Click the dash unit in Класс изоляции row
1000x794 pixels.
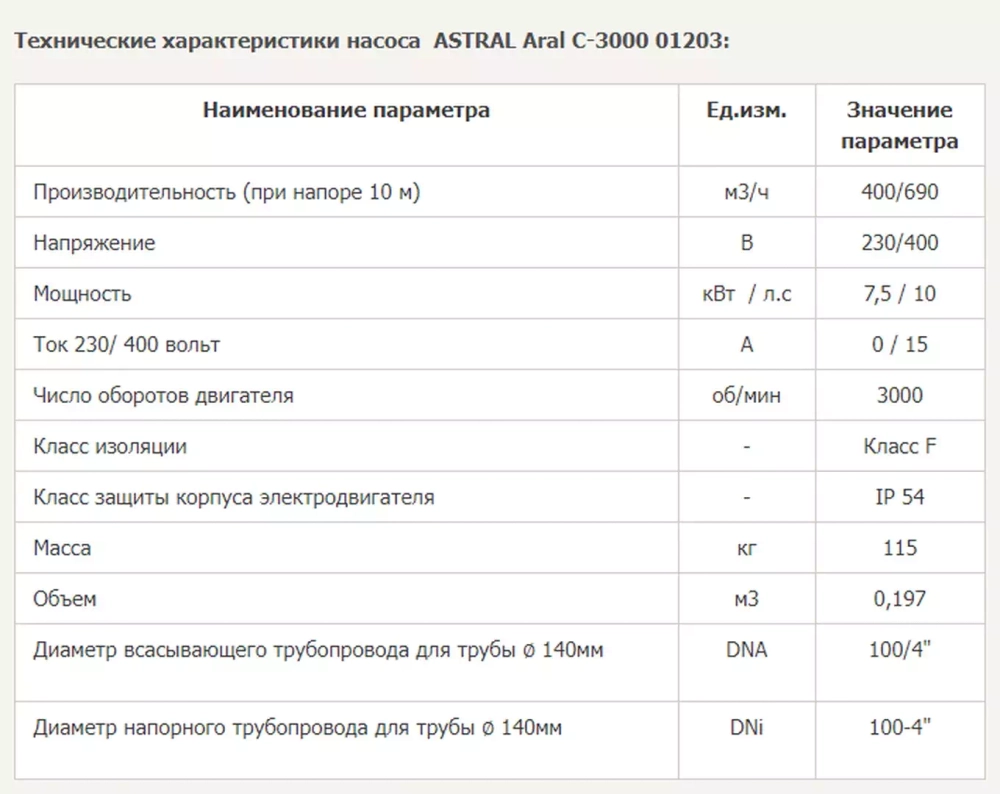pyautogui.click(x=746, y=447)
